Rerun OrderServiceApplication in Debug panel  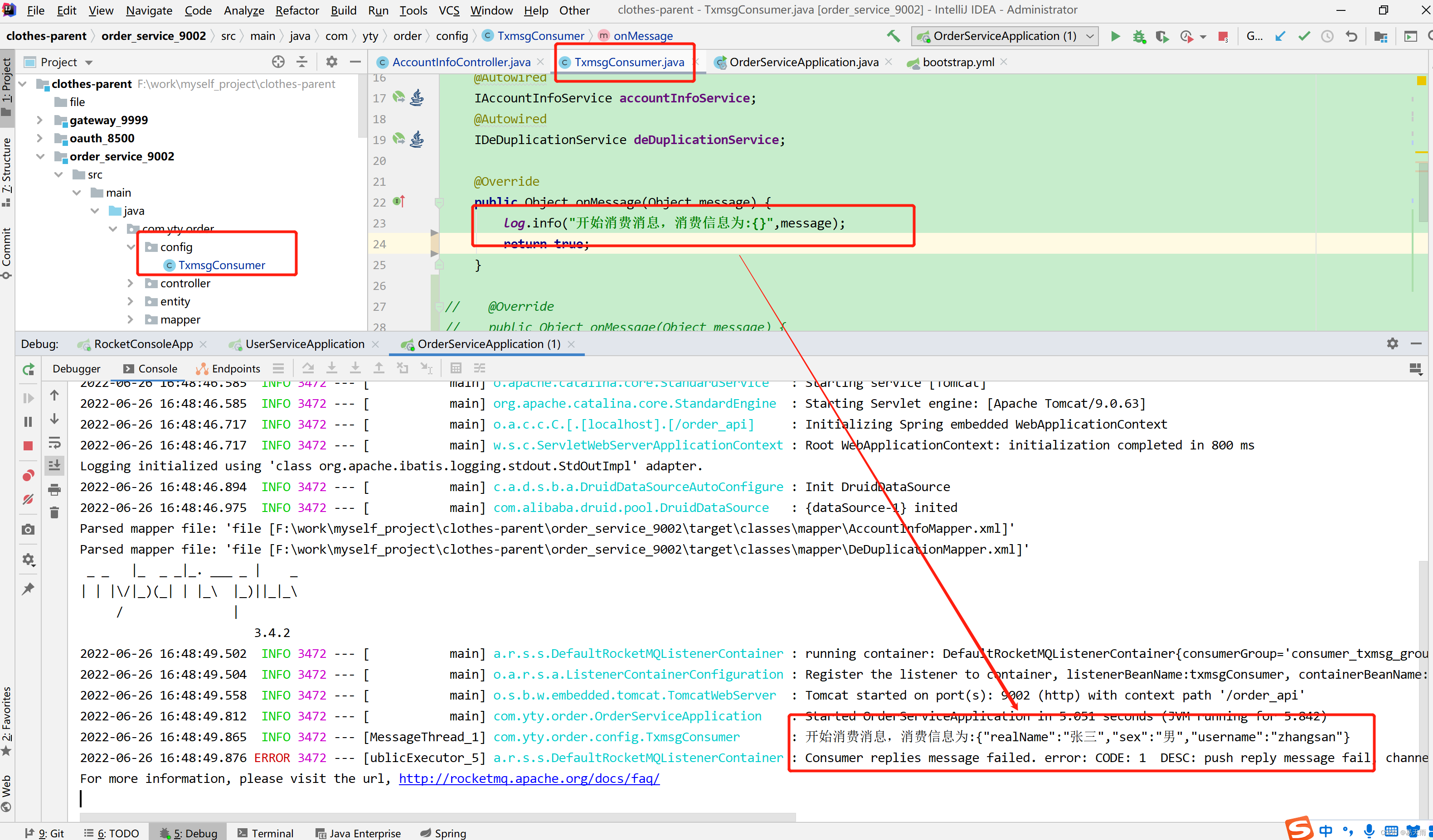(28, 370)
